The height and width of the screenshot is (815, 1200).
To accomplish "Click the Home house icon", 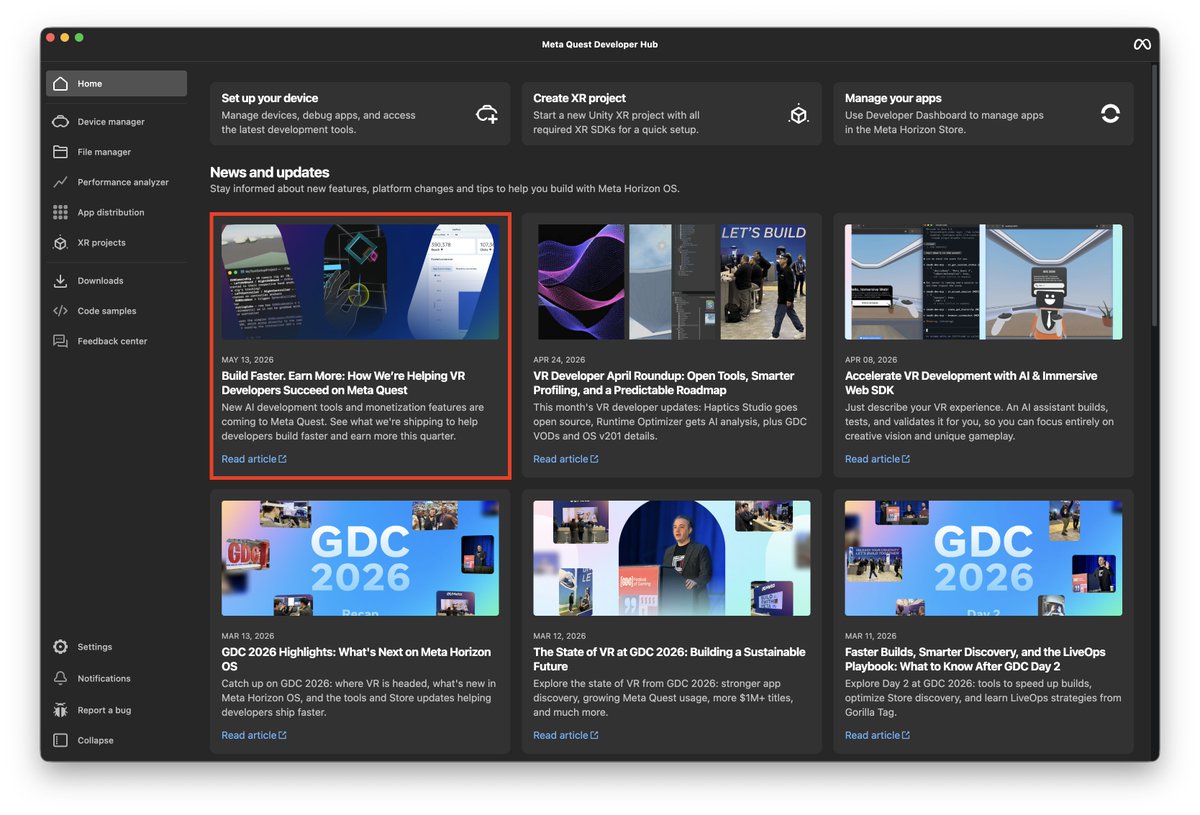I will coord(60,84).
